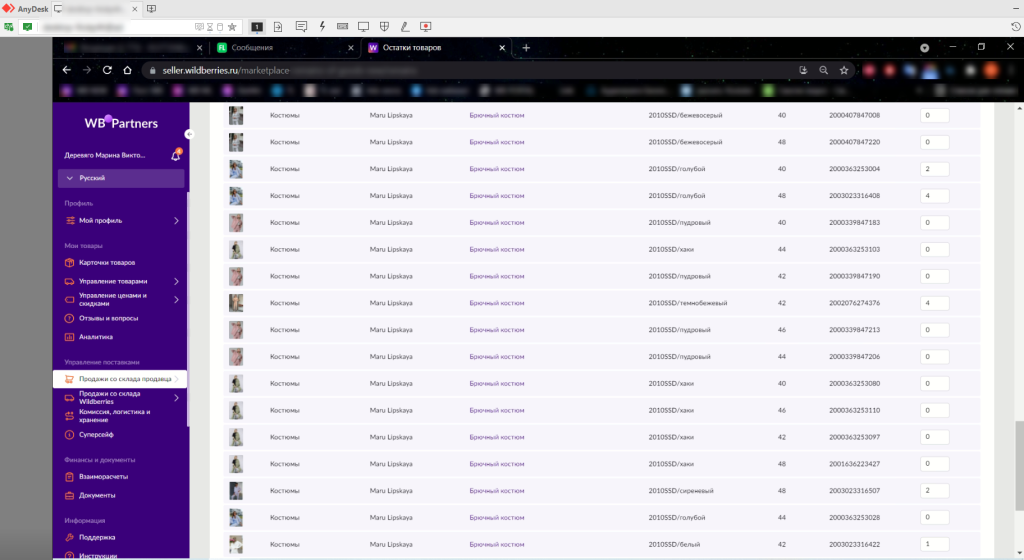Expand the Мой профиль menu
Viewport: 1024px width, 560px height.
pyautogui.click(x=176, y=220)
